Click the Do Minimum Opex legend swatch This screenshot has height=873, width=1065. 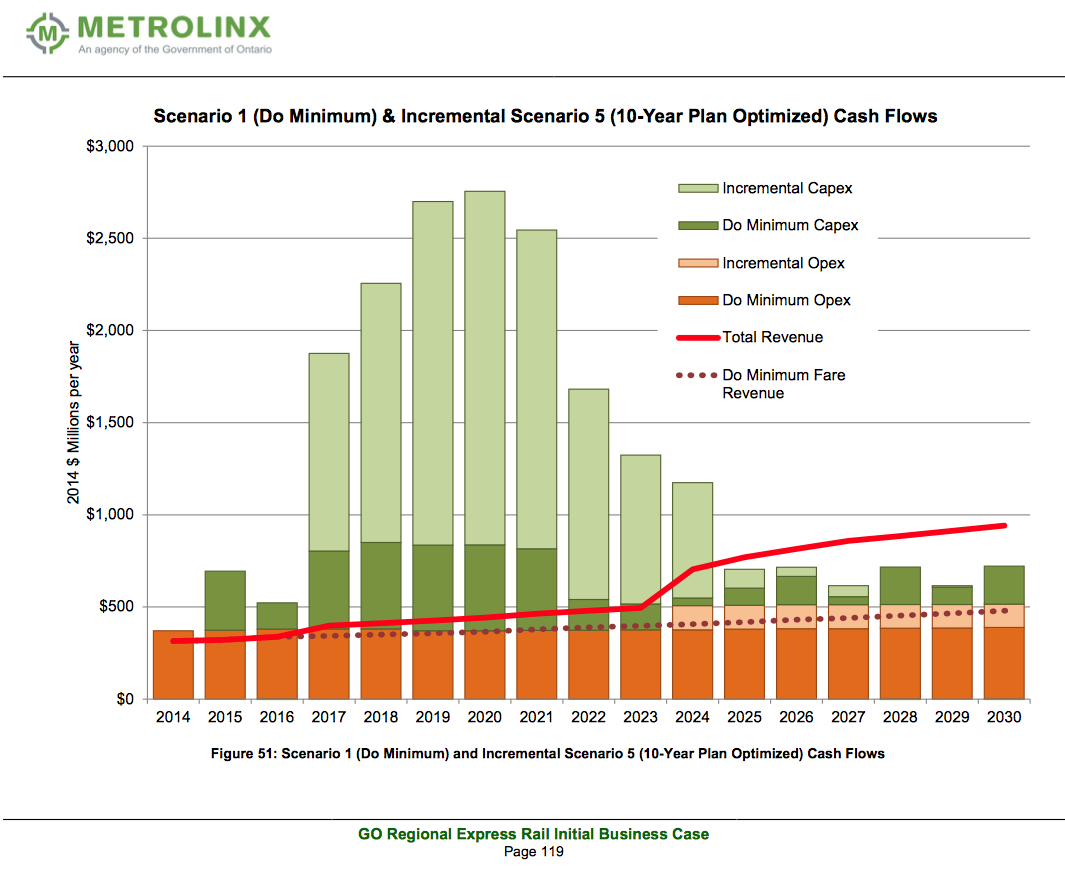[x=698, y=300]
